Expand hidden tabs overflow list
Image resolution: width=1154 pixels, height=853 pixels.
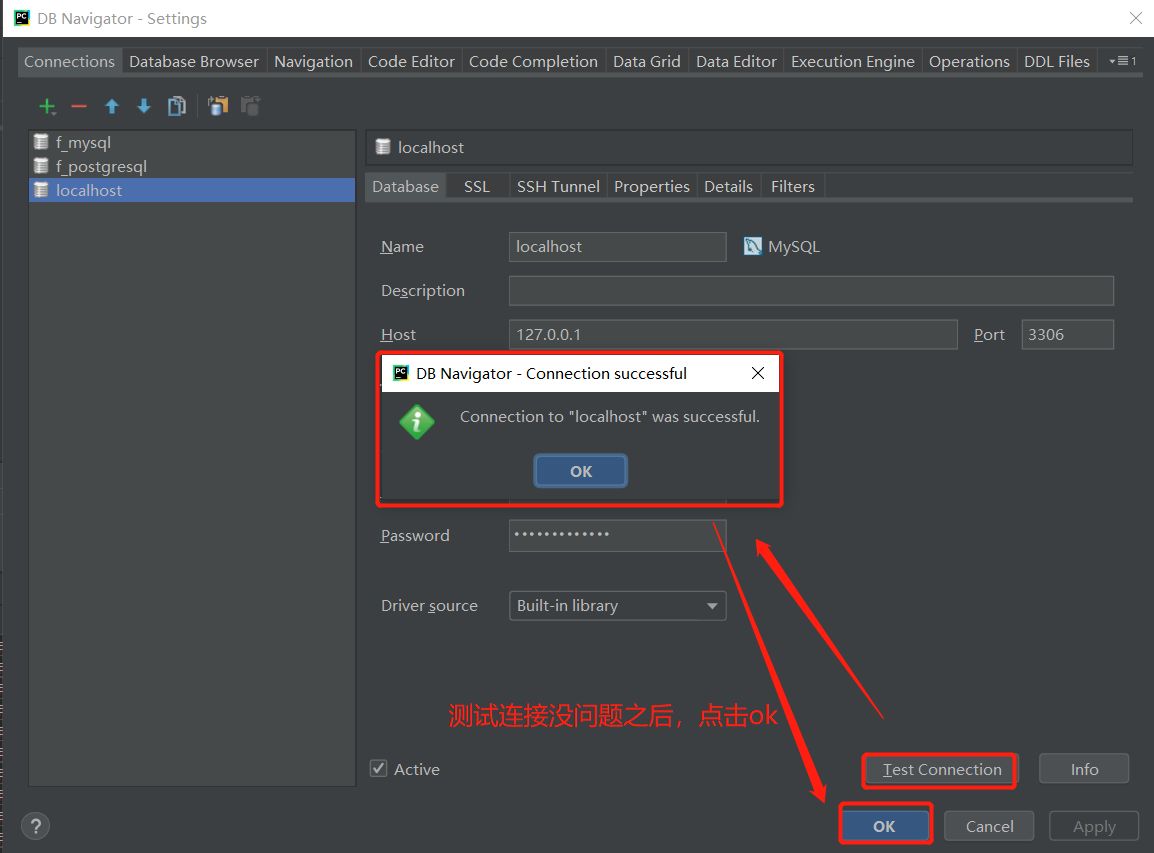(x=1122, y=61)
